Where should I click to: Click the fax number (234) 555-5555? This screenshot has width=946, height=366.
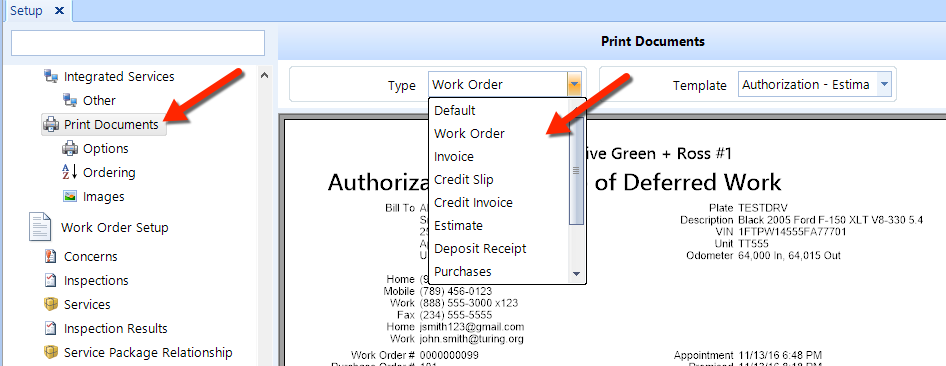[x=456, y=315]
